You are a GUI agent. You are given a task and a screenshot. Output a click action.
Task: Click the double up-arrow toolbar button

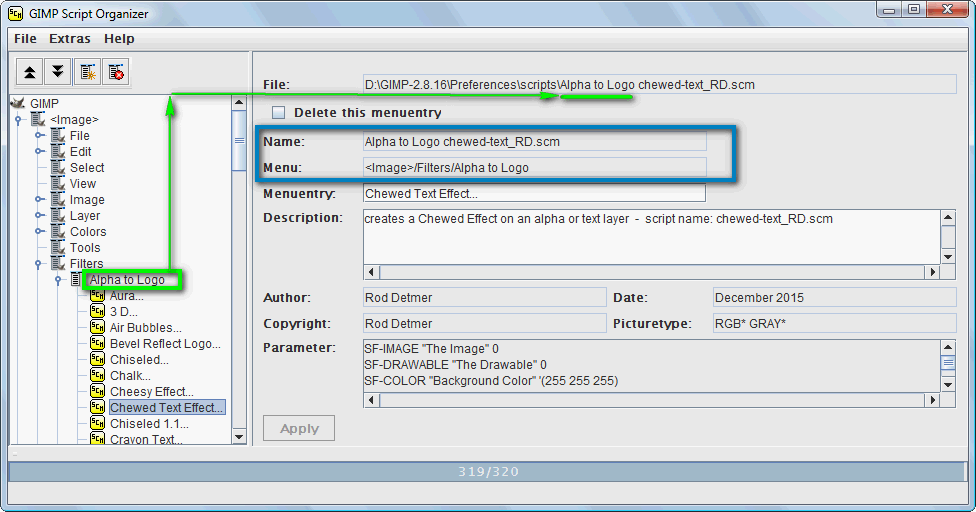pos(29,72)
